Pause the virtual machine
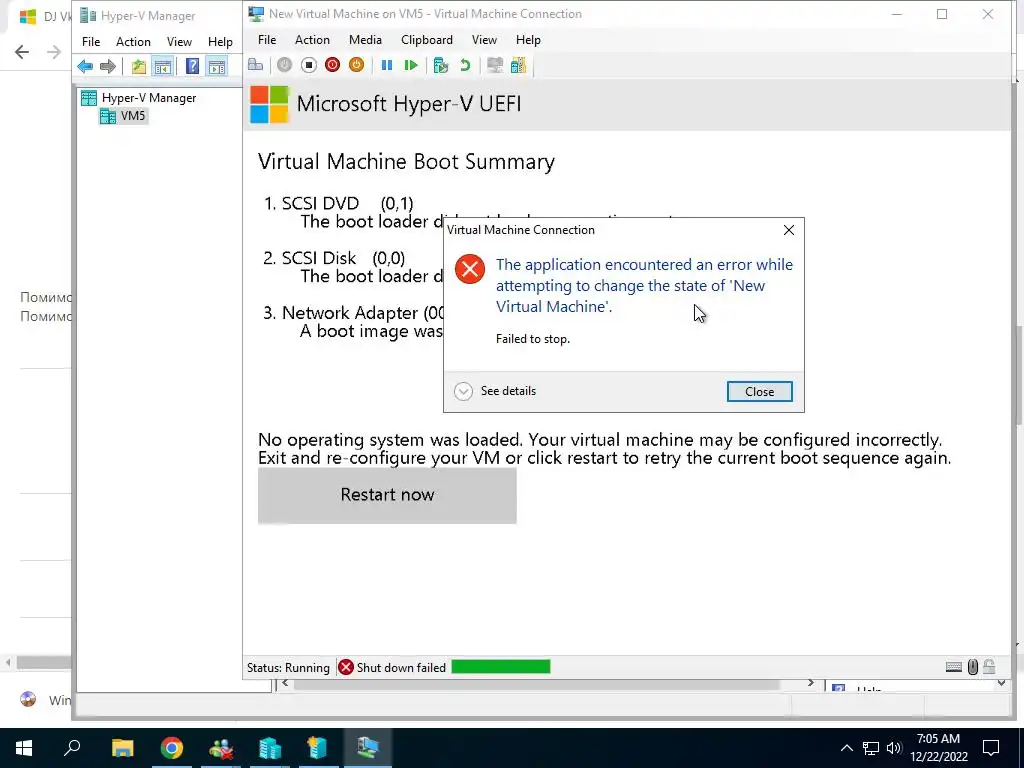Screen dimensions: 1024x768 pyautogui.click(x=387, y=65)
